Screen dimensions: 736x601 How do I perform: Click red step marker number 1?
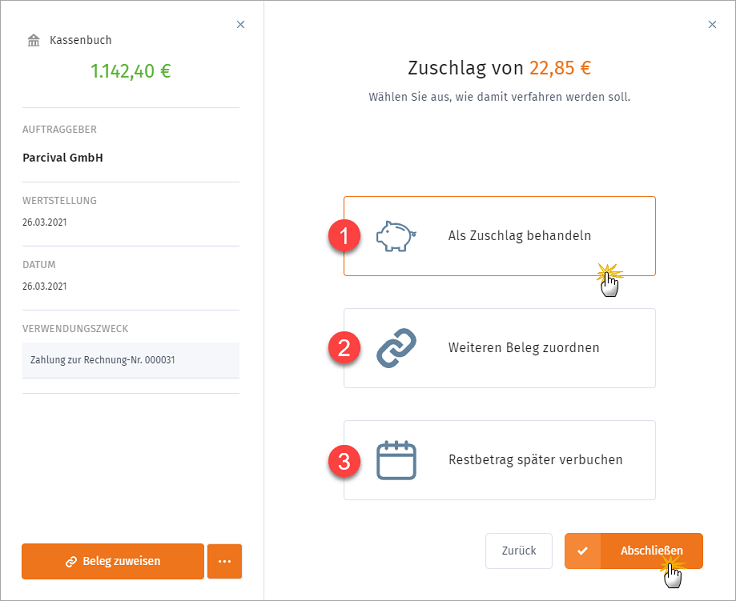pos(344,236)
